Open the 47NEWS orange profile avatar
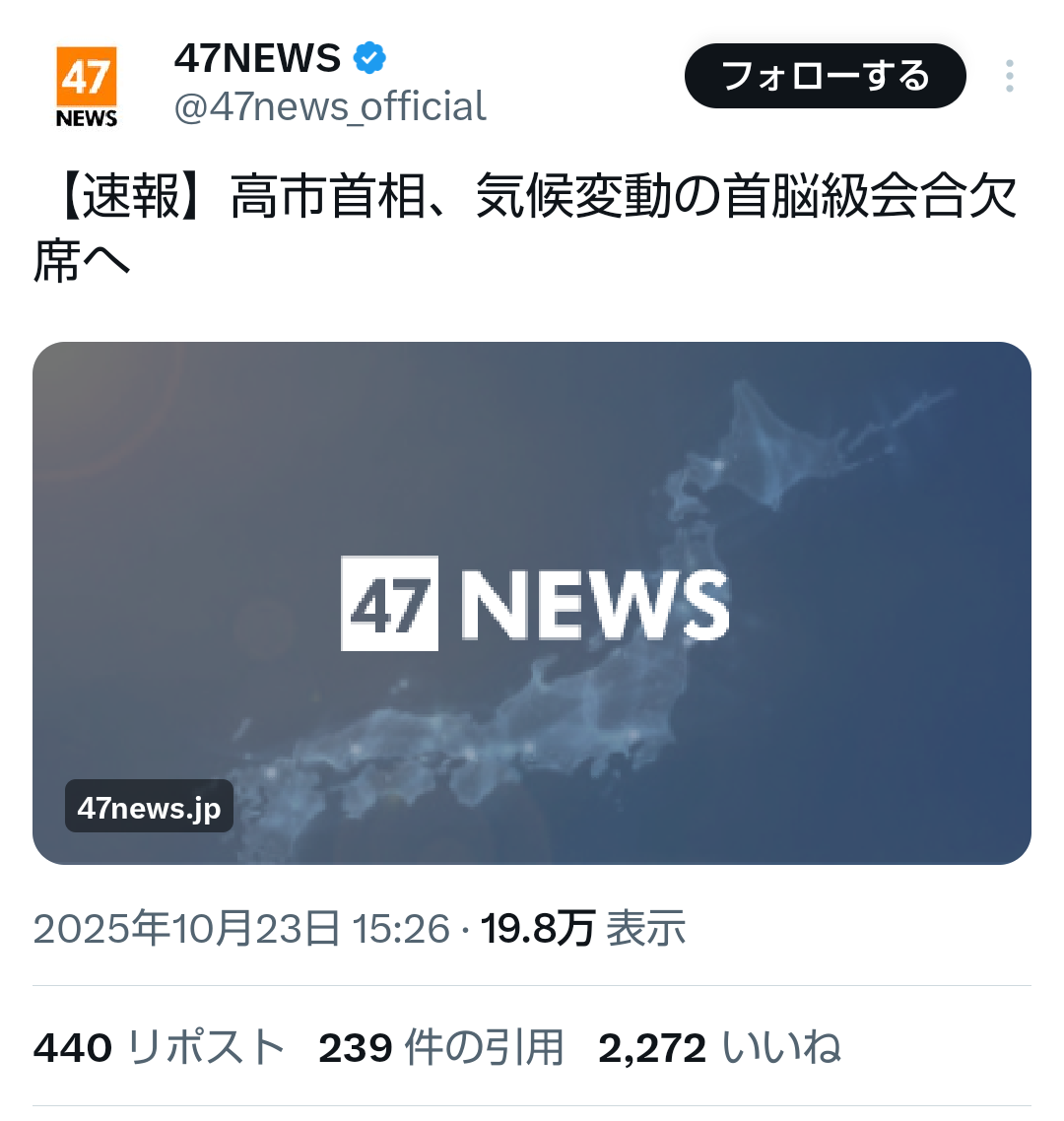Image resolution: width=1064 pixels, height=1121 pixels. tap(87, 87)
